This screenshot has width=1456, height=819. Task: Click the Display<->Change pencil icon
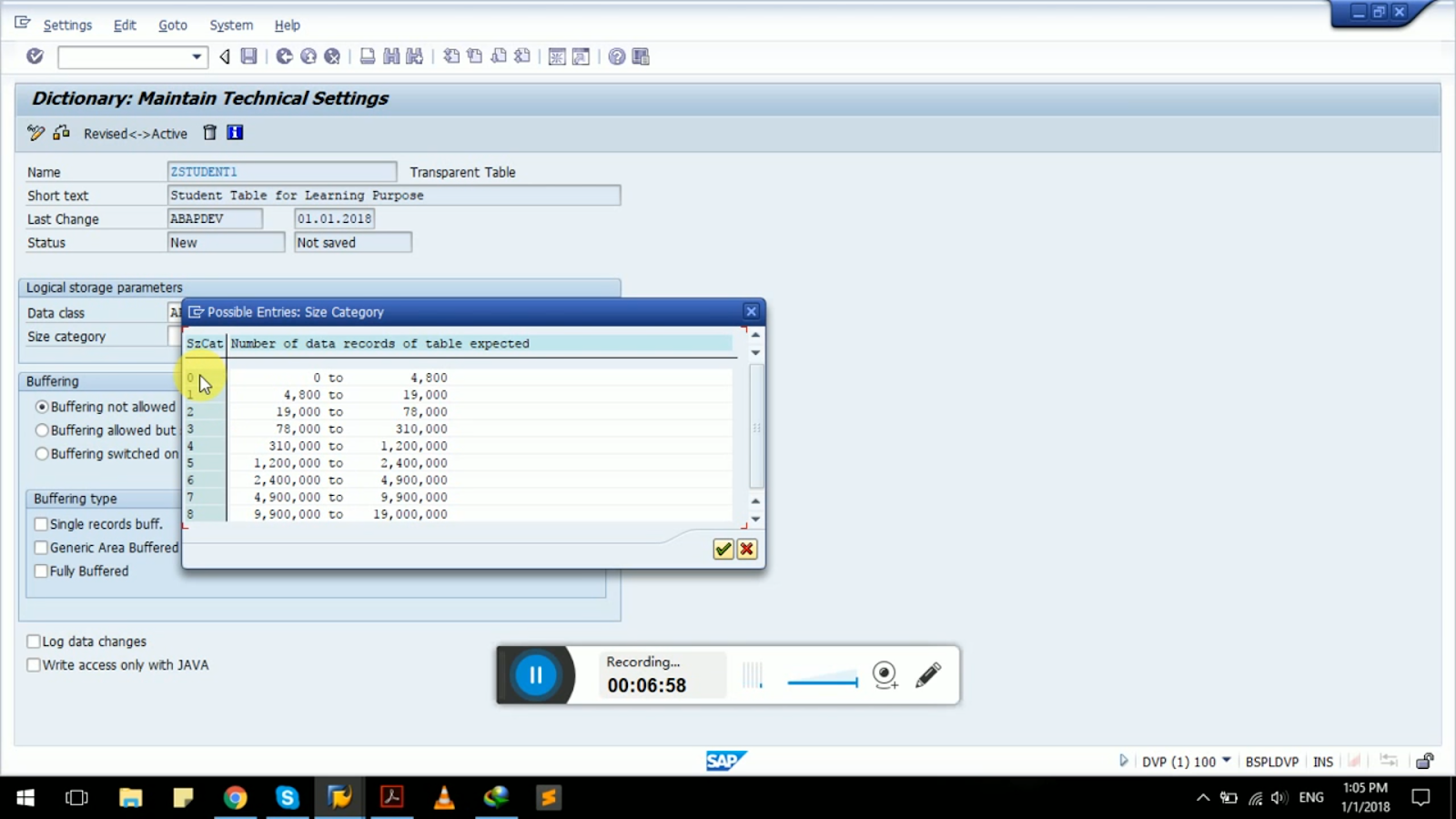(35, 133)
